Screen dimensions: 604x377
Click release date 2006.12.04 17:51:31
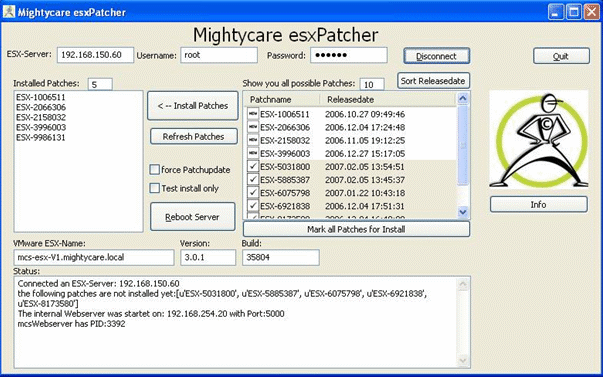coord(365,206)
